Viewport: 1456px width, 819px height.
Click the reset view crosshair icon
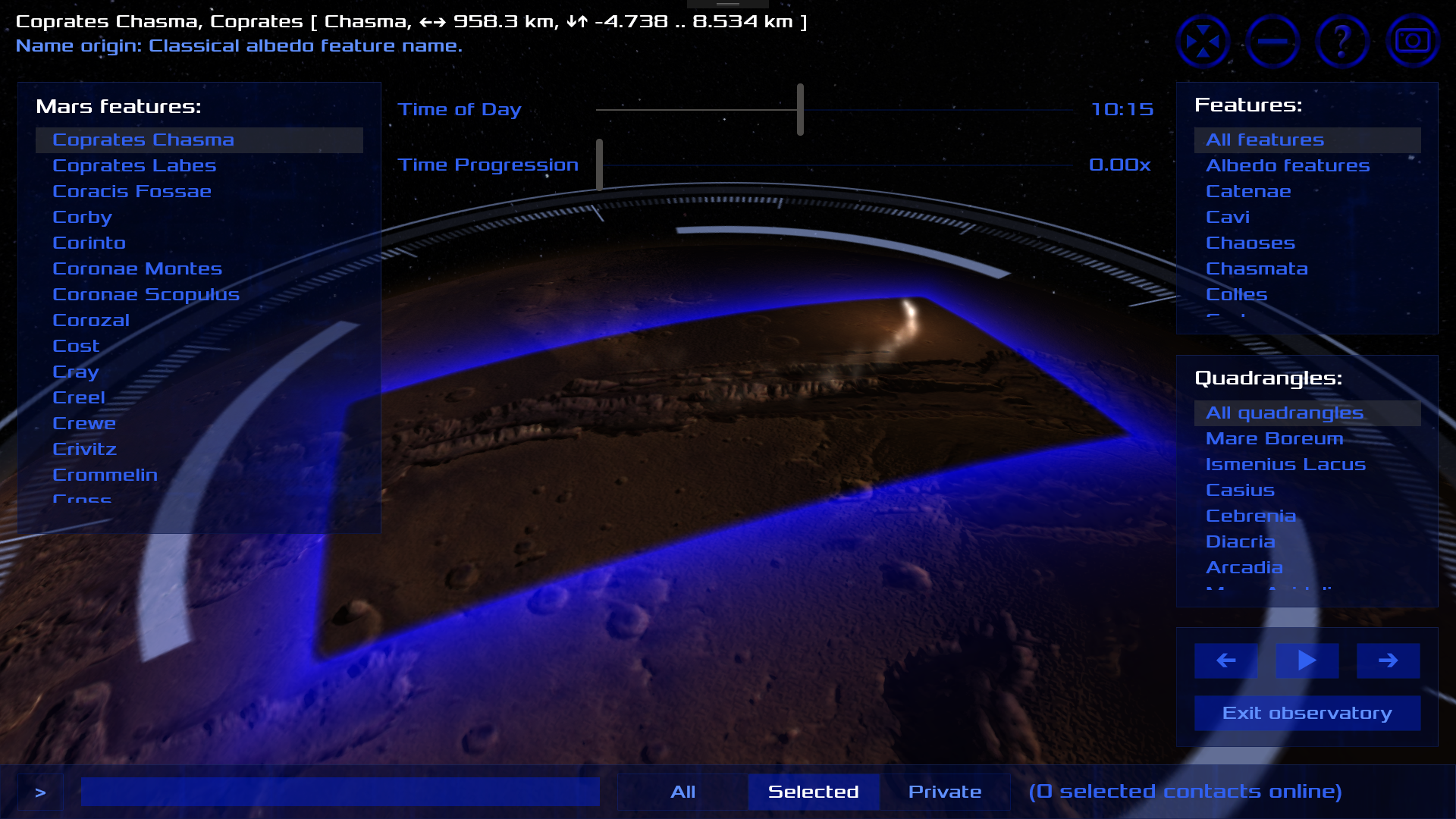click(x=1203, y=41)
